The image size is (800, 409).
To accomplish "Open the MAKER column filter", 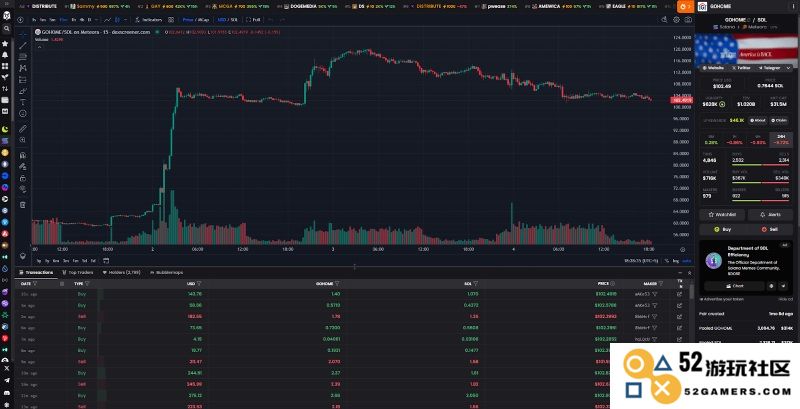I will (x=661, y=284).
